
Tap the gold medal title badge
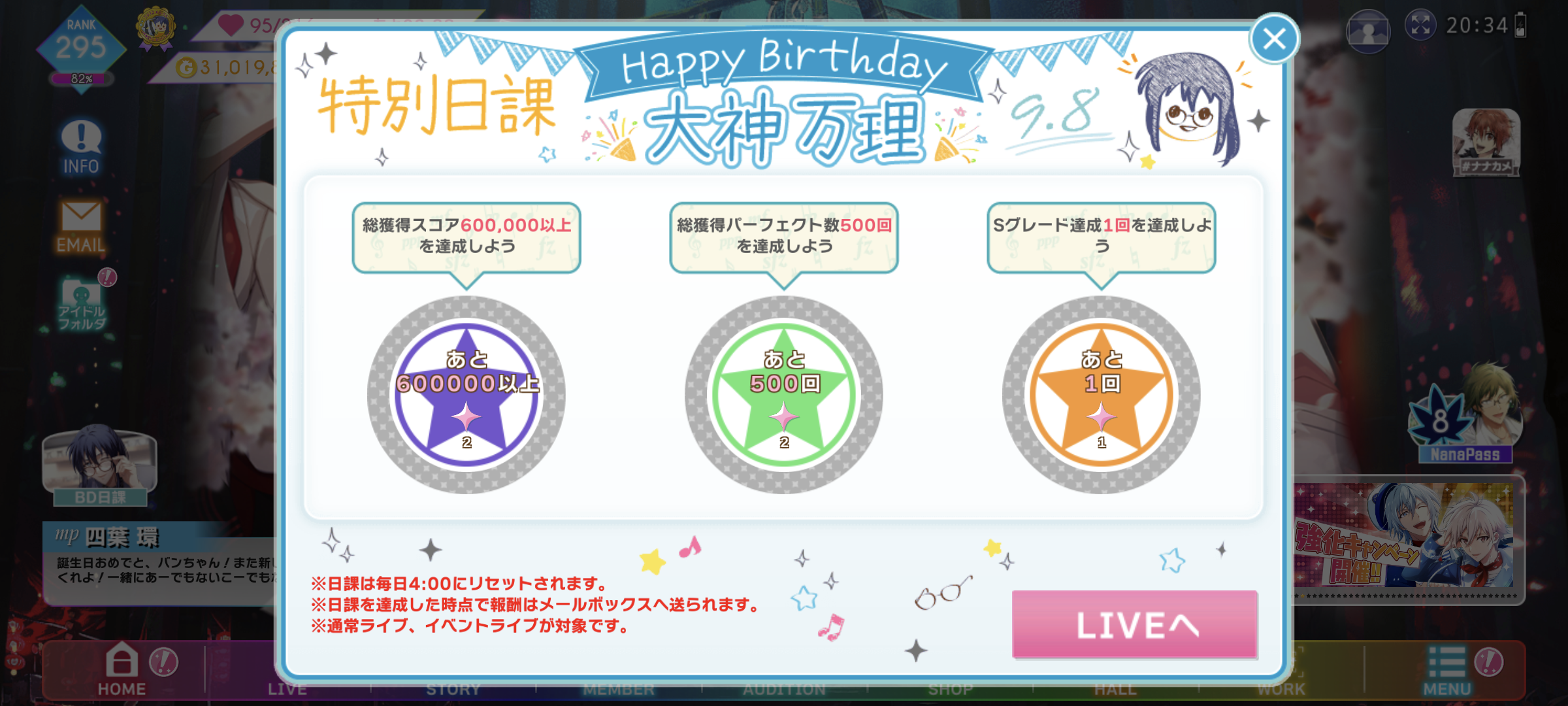[x=155, y=29]
